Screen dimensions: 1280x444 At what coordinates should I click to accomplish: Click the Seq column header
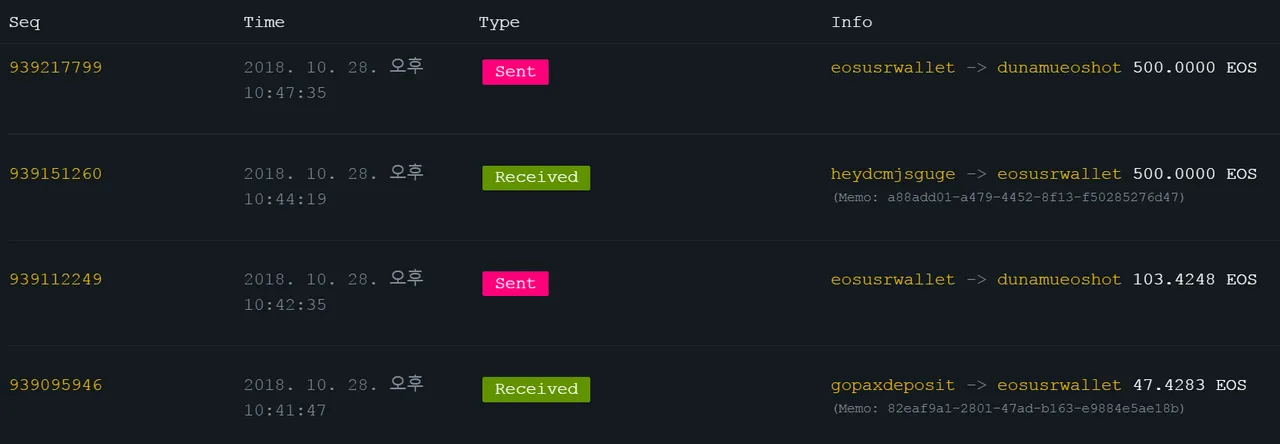[25, 22]
